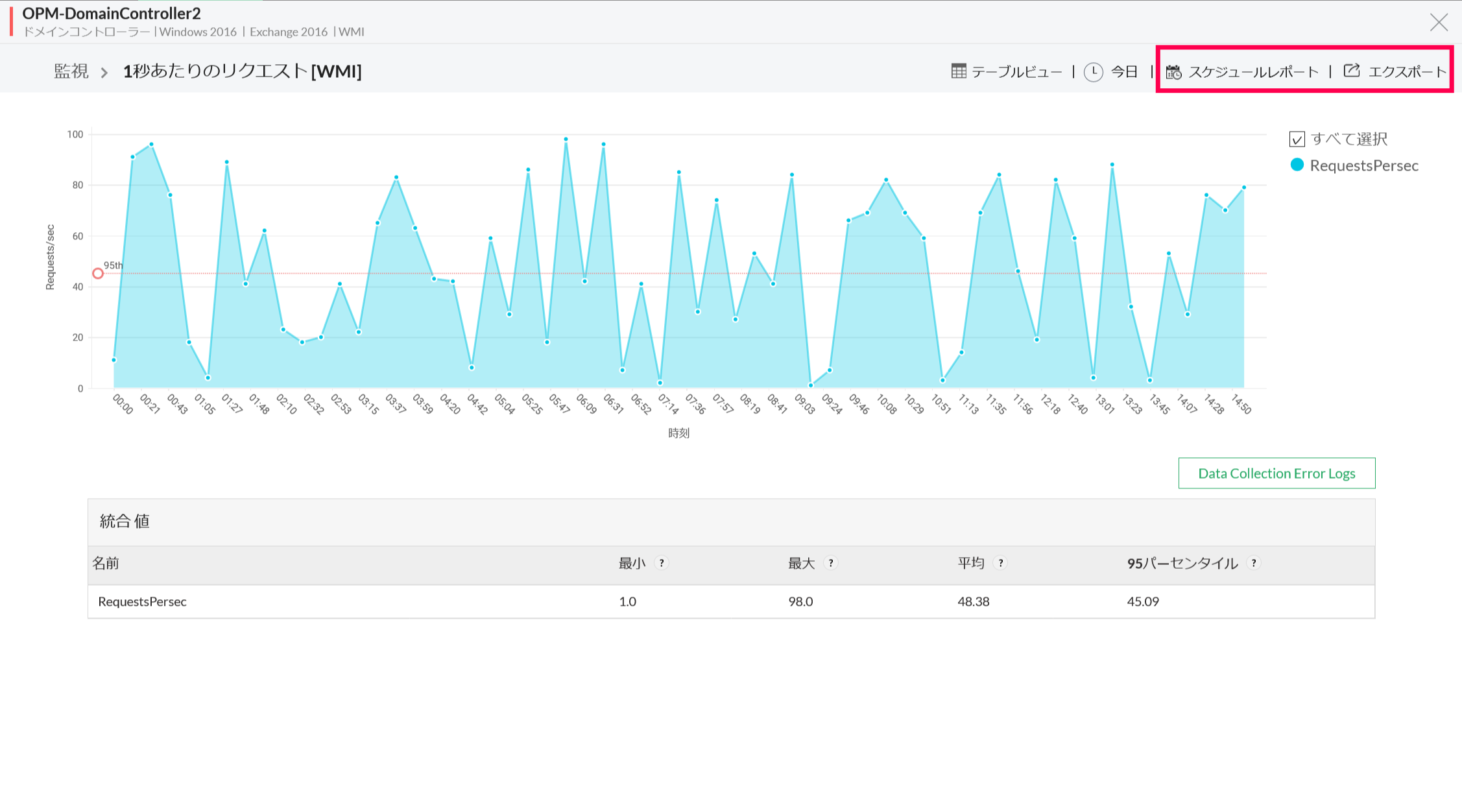This screenshot has width=1462, height=812.
Task: Select the エクスポート text option
Action: (x=1407, y=72)
